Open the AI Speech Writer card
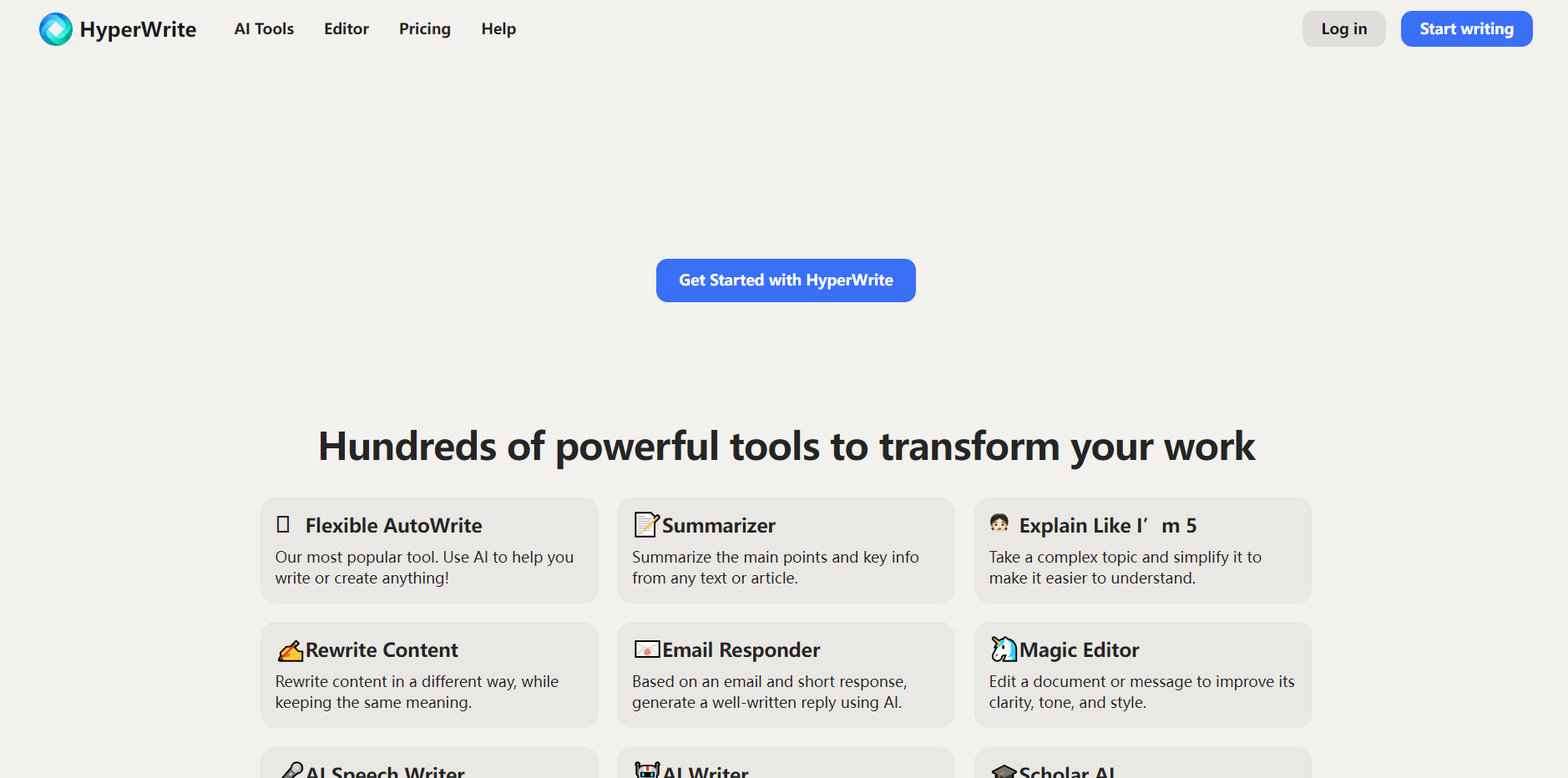Image resolution: width=1568 pixels, height=778 pixels. pyautogui.click(x=429, y=763)
